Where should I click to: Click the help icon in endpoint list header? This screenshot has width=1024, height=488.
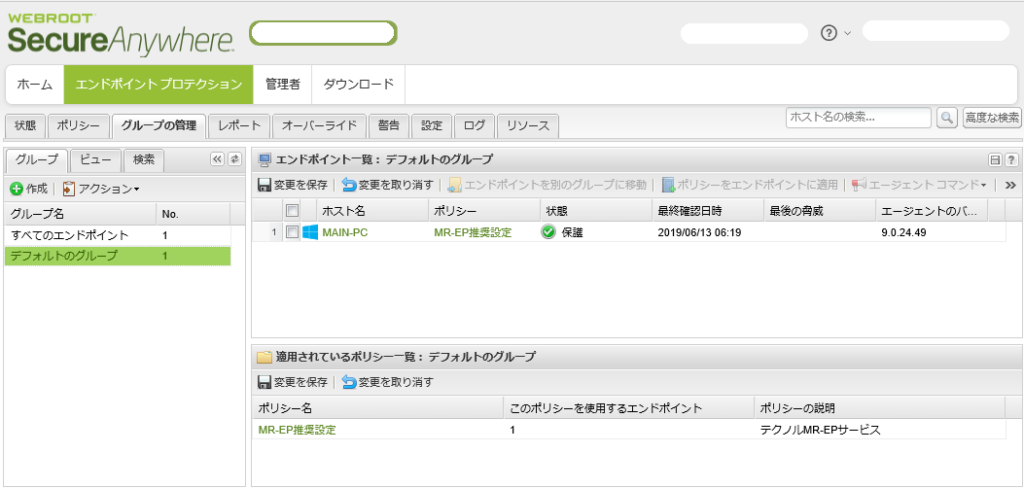tap(1012, 160)
